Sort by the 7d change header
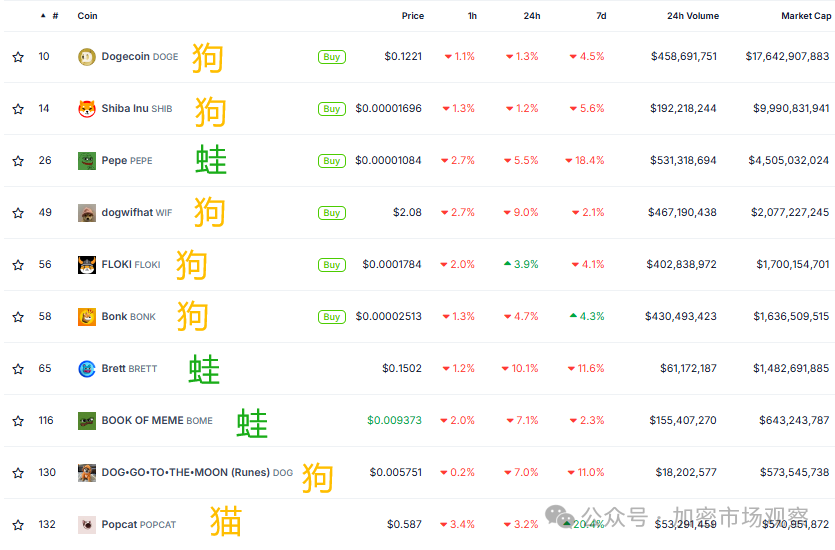Viewport: 835px width, 550px height. point(600,16)
